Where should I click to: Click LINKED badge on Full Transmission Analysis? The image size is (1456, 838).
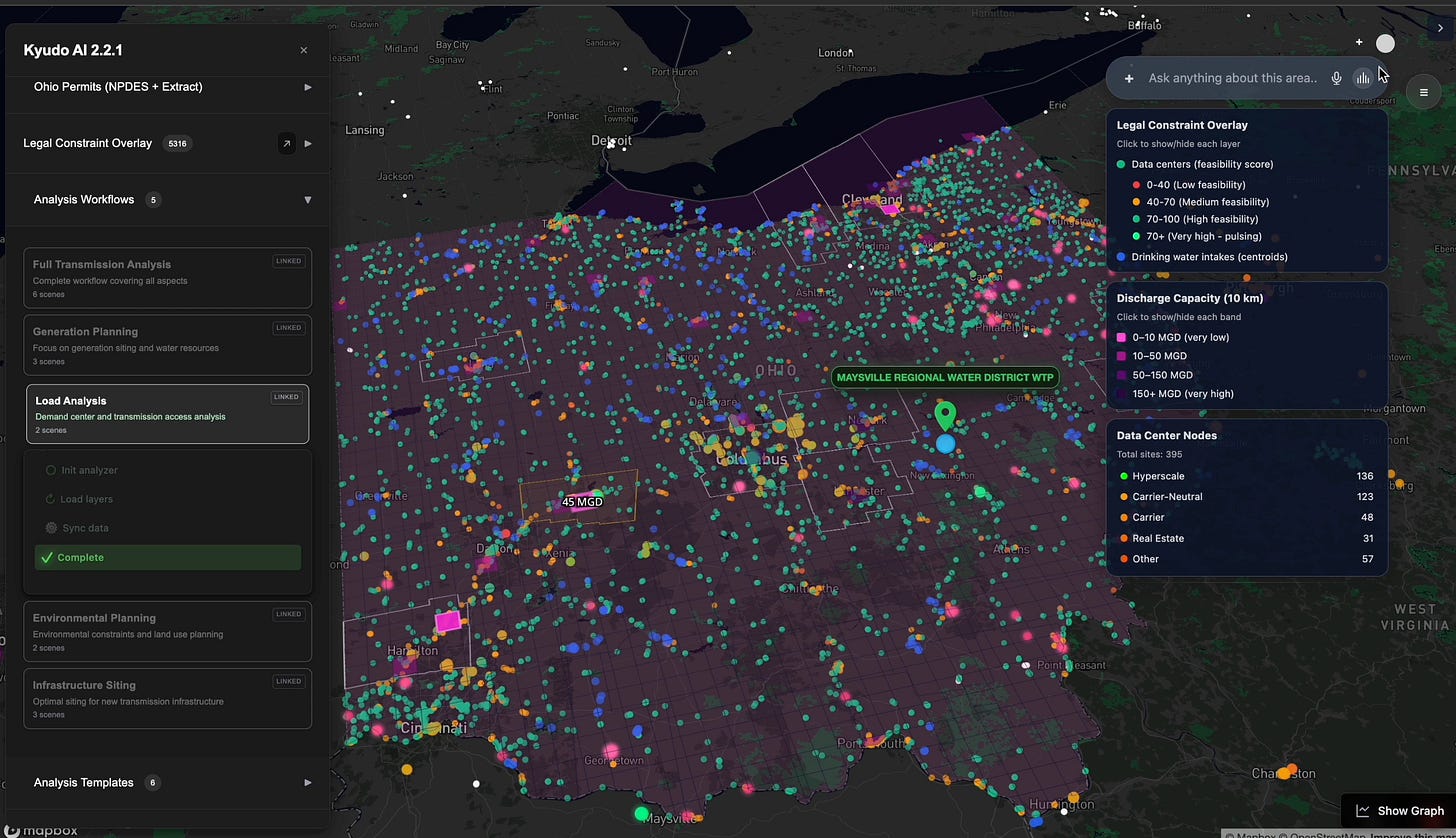click(x=288, y=261)
